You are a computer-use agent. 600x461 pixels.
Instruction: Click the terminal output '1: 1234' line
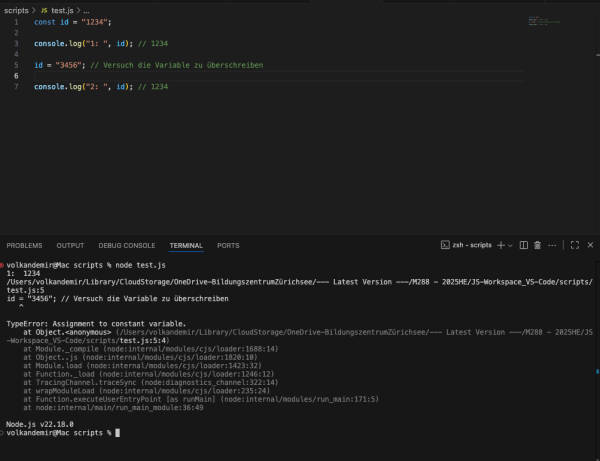click(23, 274)
